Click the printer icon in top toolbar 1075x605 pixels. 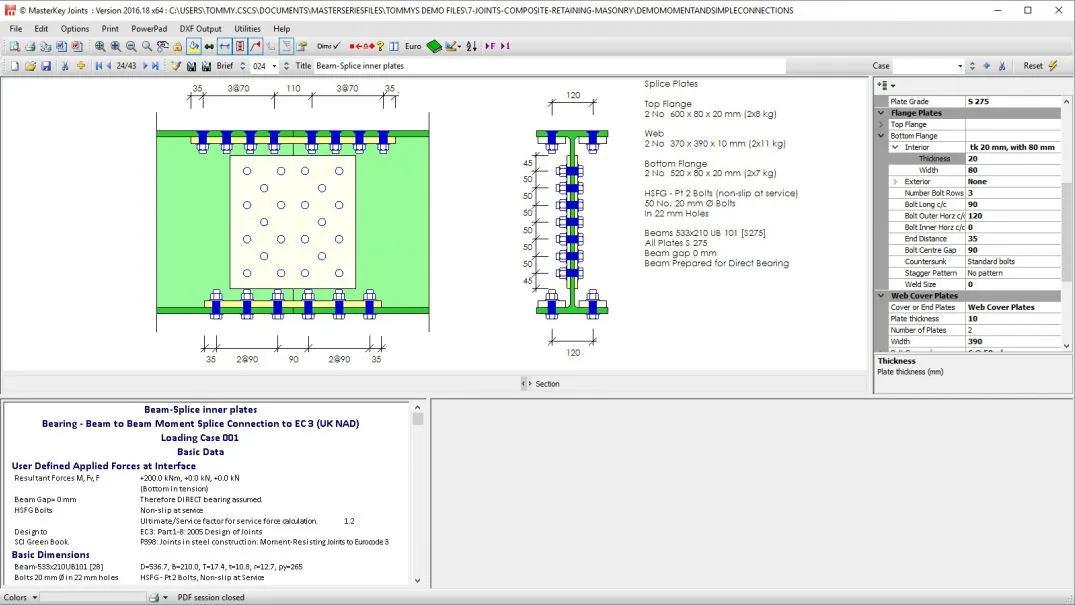[x=29, y=46]
